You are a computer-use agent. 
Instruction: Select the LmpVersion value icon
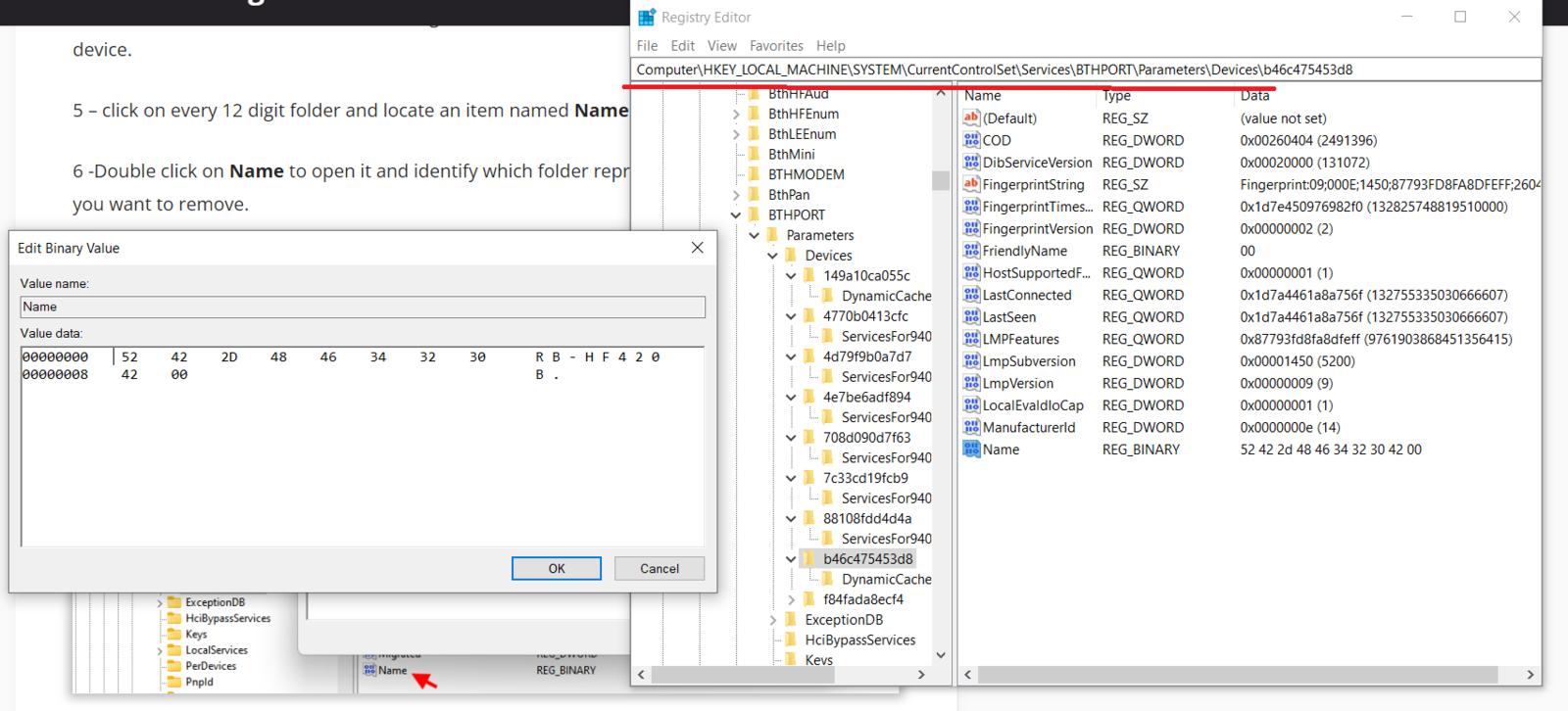971,383
